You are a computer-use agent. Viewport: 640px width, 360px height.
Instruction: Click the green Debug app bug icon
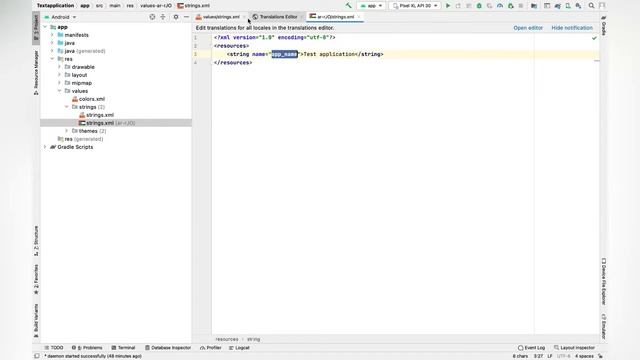coord(479,6)
